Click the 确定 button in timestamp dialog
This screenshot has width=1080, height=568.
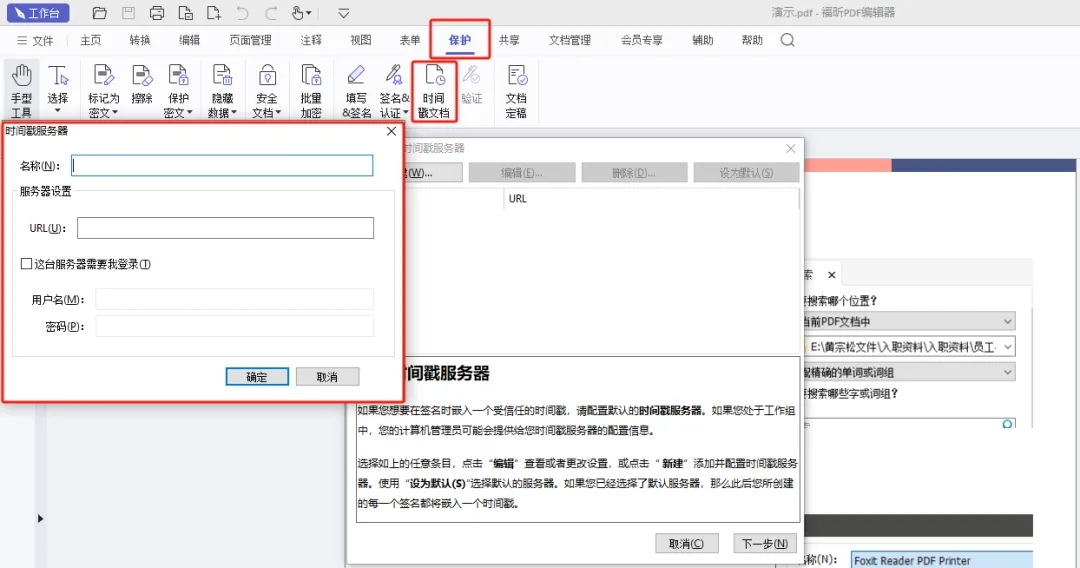tap(257, 377)
